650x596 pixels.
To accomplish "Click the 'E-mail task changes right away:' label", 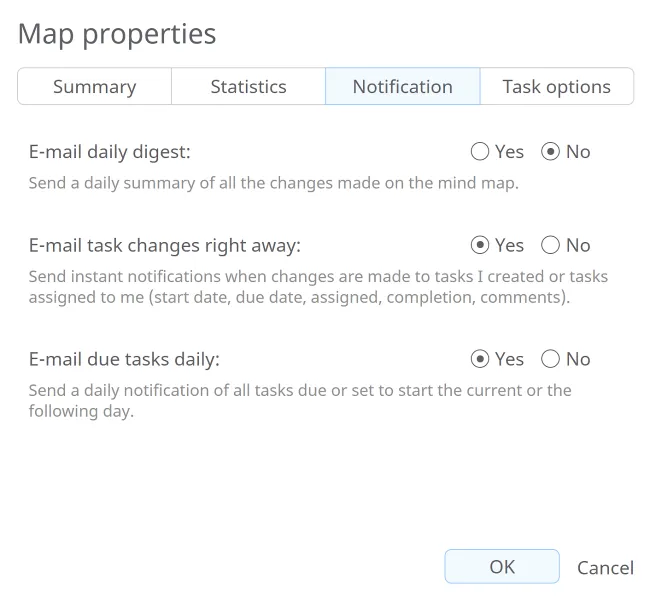I will (164, 245).
